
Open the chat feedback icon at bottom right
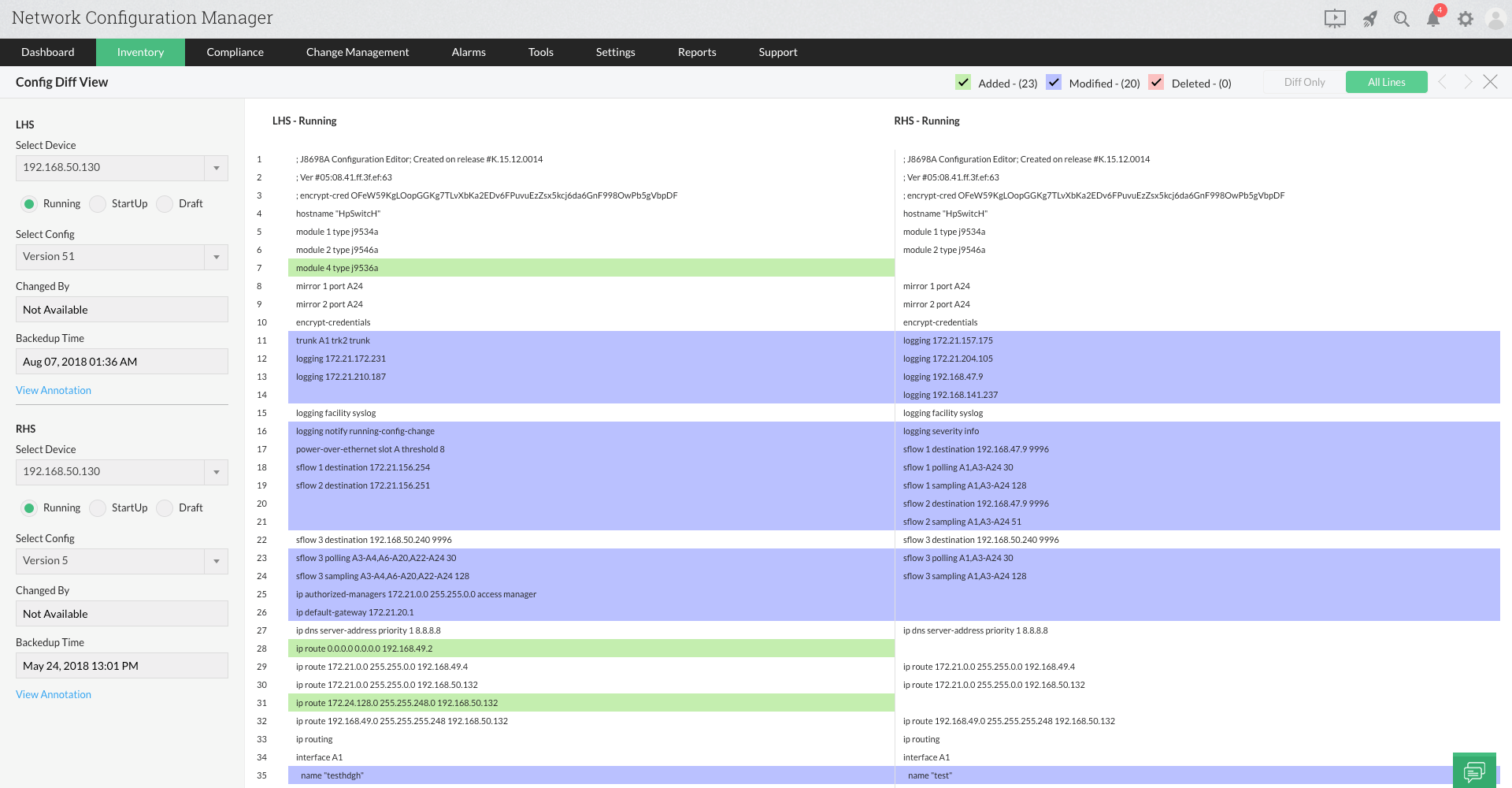coord(1474,770)
